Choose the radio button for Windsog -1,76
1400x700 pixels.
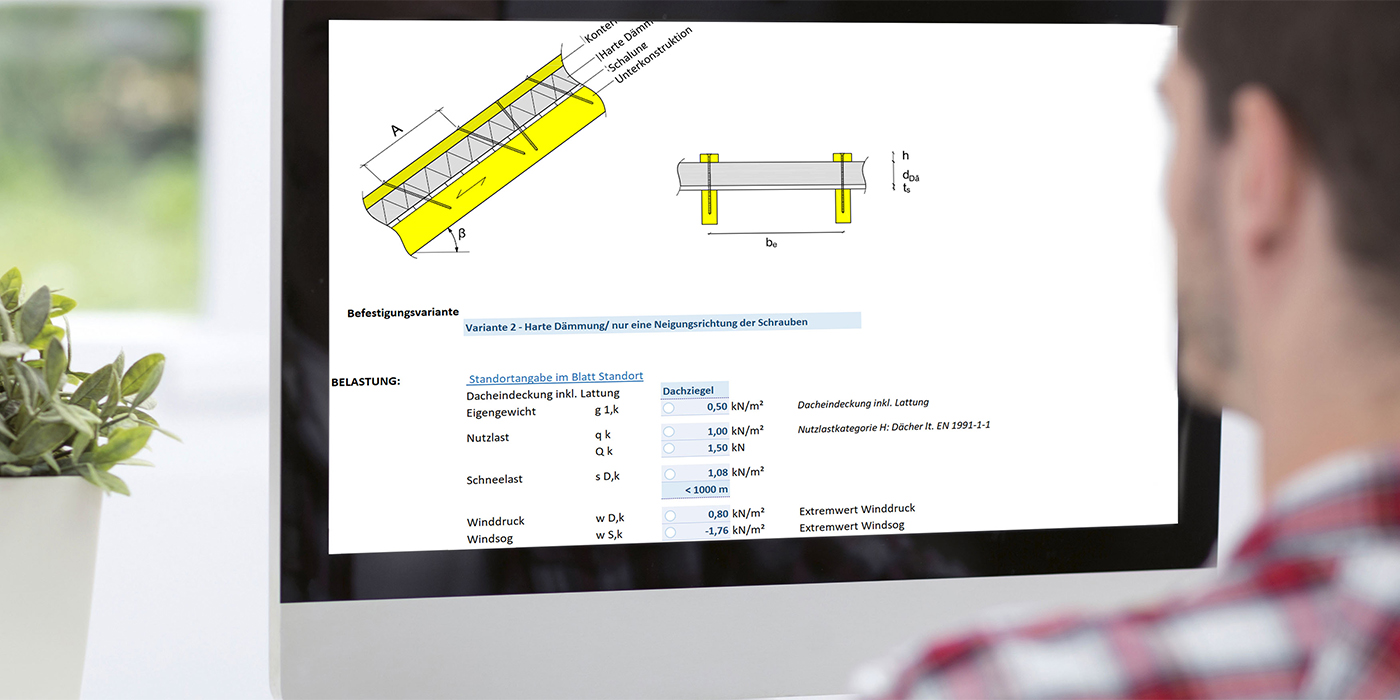pos(669,531)
